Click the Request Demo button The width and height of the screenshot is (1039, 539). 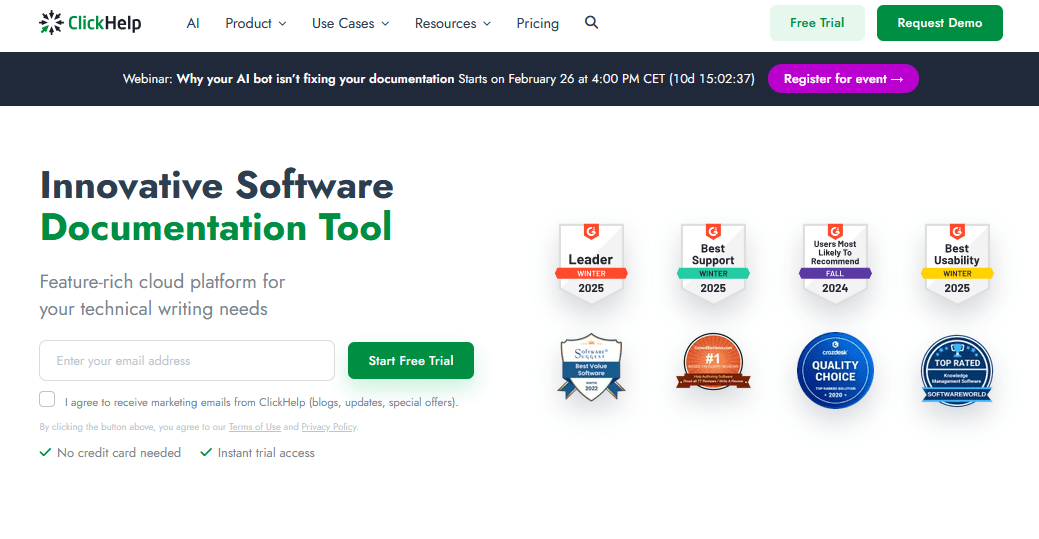point(940,23)
